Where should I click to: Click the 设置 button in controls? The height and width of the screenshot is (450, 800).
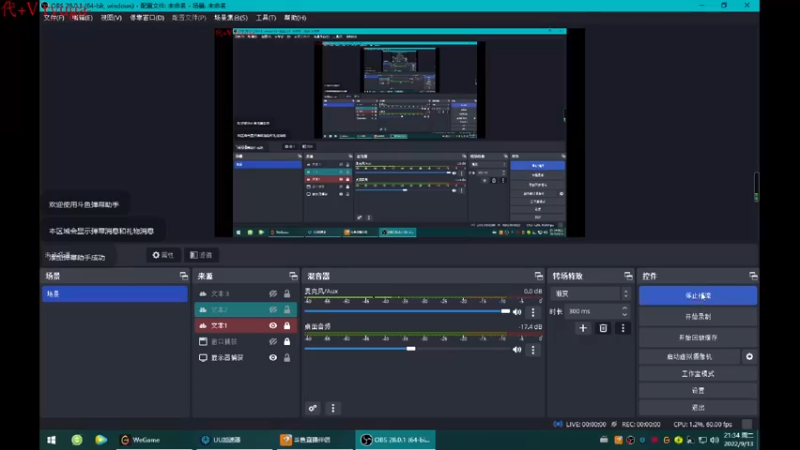[x=698, y=390]
